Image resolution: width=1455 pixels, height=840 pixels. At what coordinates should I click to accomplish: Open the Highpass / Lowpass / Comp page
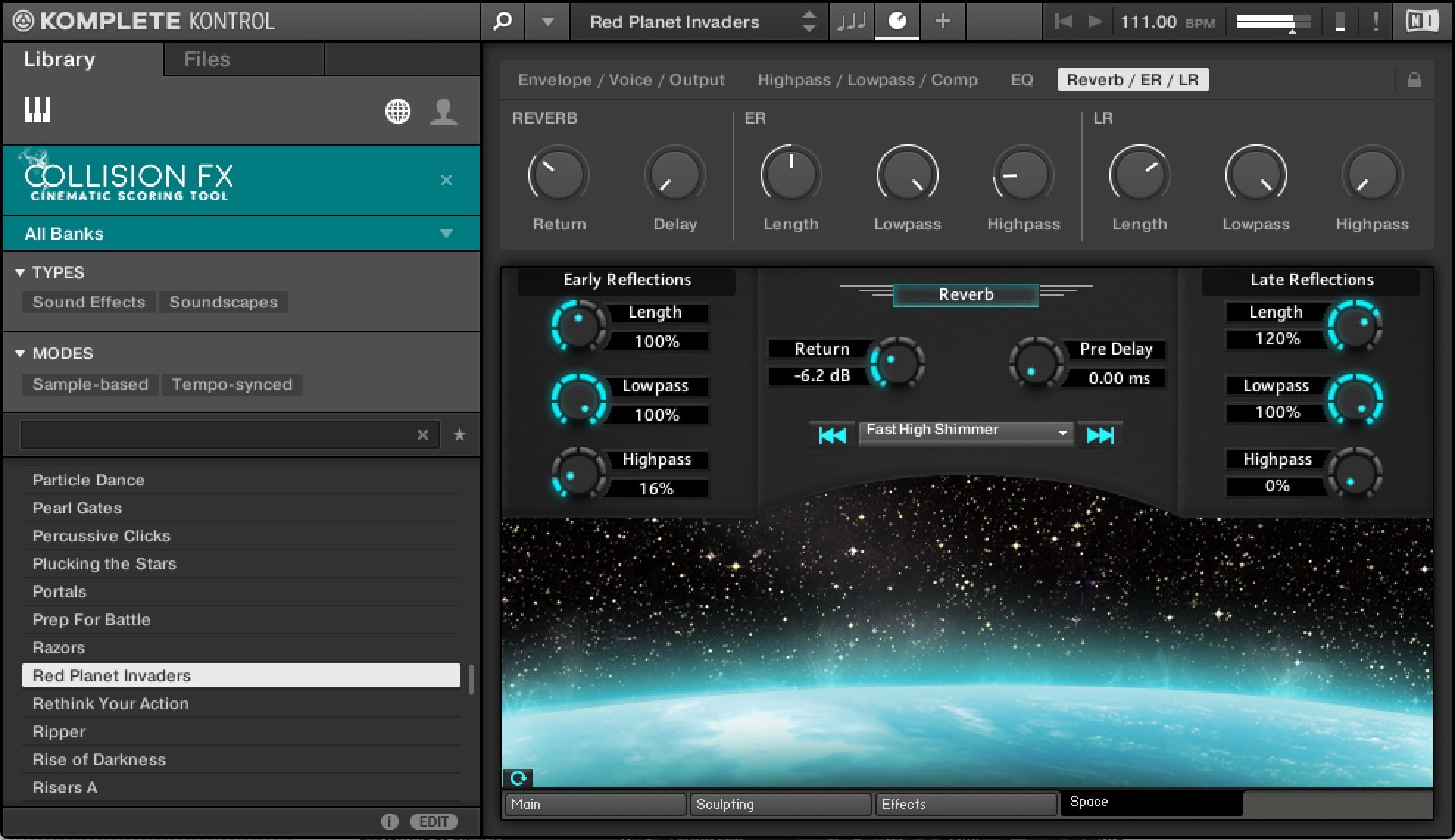pos(867,79)
